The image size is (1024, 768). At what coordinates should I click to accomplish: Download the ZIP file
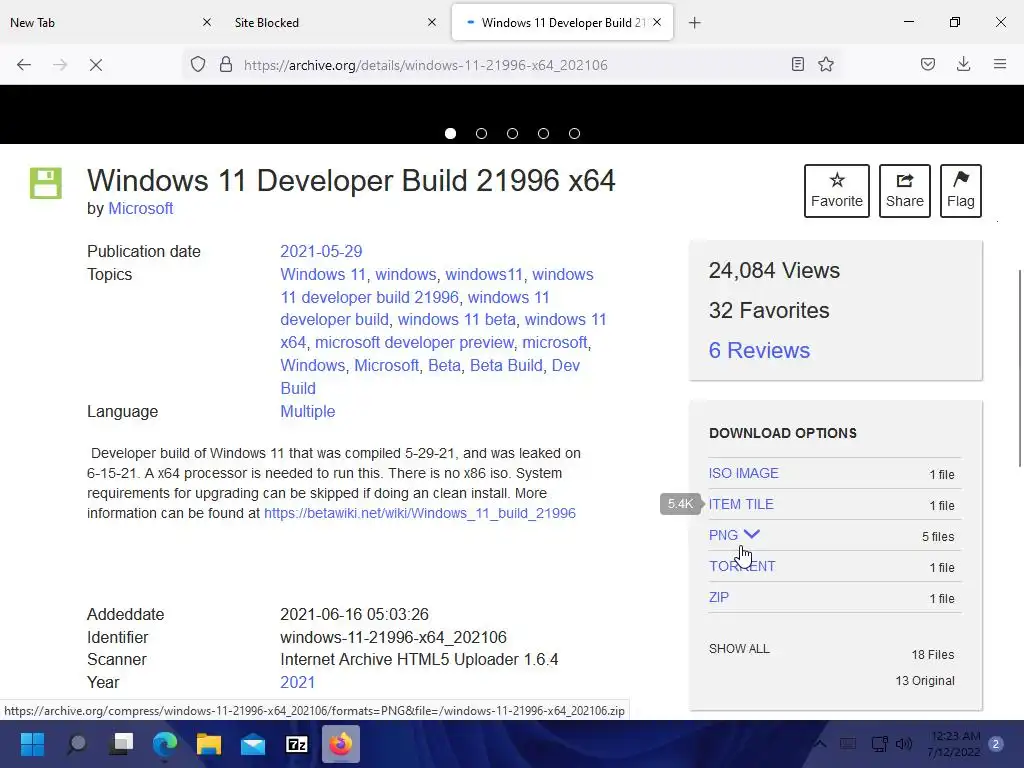pos(719,597)
